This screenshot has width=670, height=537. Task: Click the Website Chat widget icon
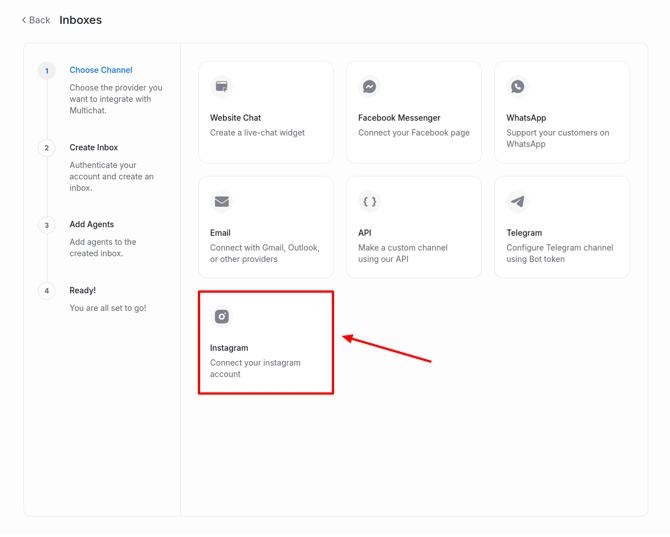222,87
